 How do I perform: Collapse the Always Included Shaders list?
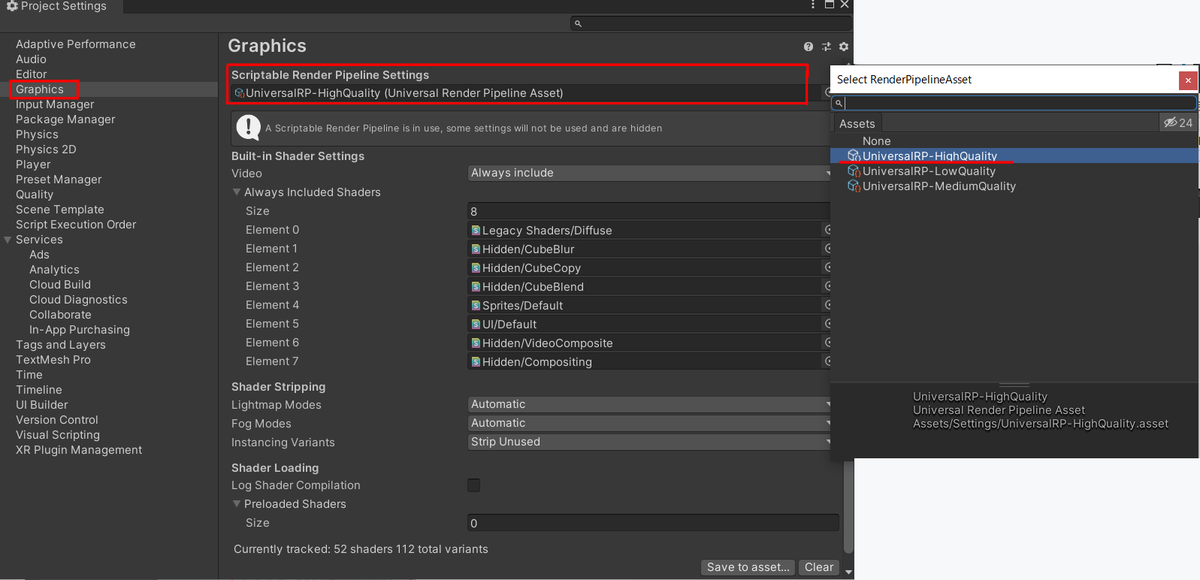tap(237, 192)
